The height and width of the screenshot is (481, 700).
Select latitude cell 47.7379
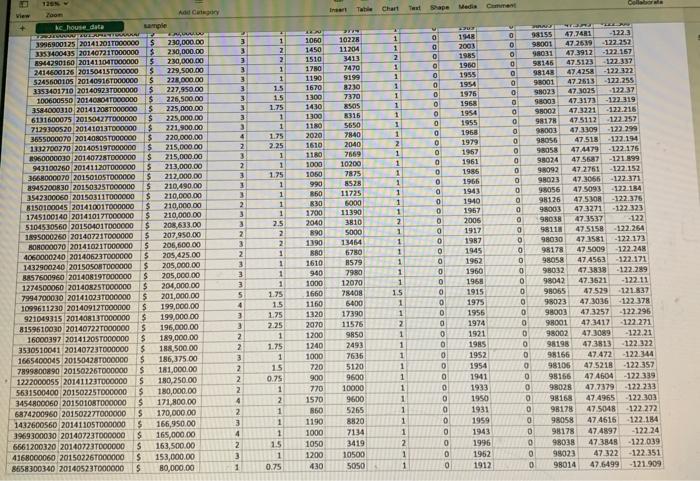pos(597,387)
